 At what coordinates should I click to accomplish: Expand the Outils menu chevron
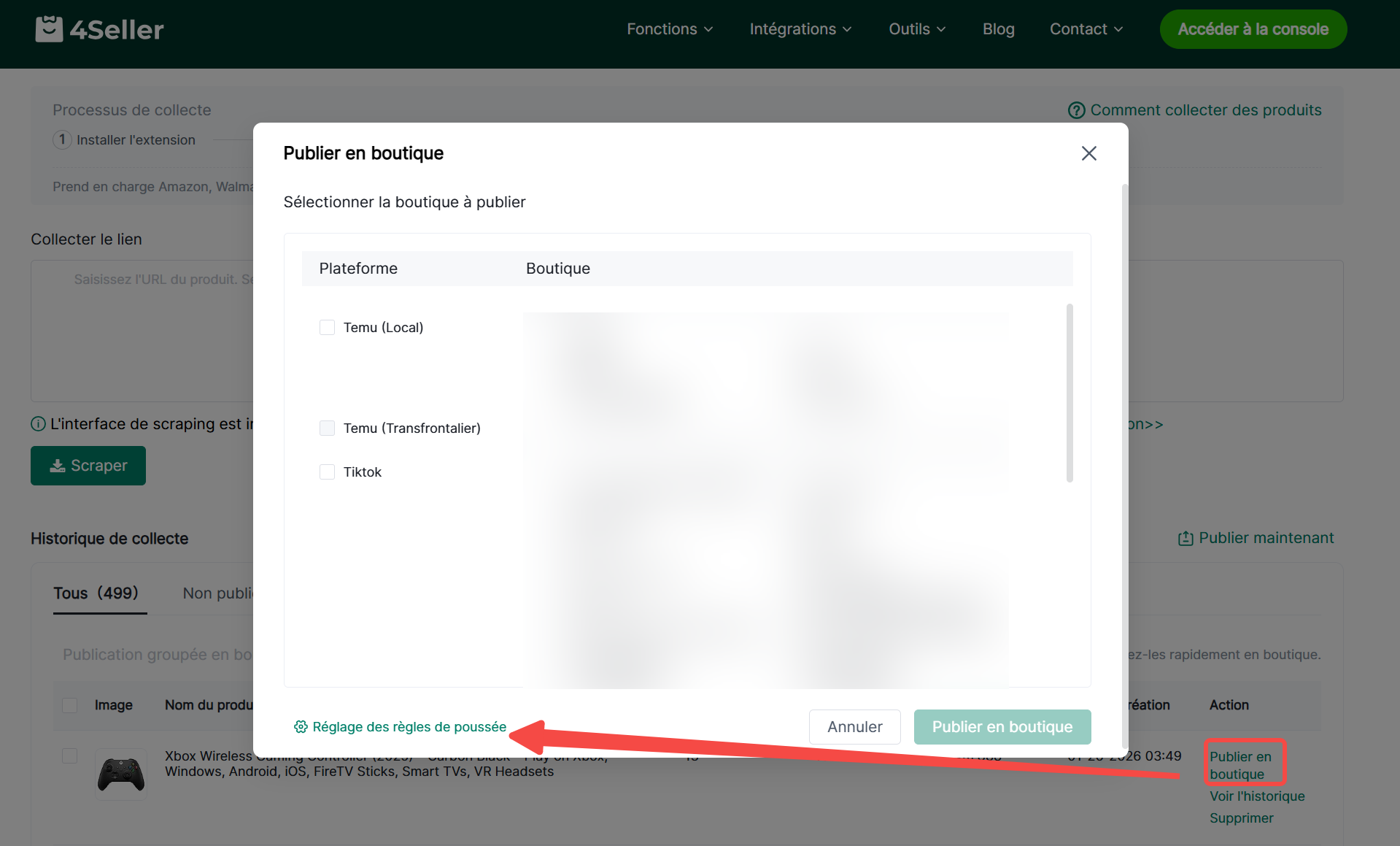(x=941, y=29)
